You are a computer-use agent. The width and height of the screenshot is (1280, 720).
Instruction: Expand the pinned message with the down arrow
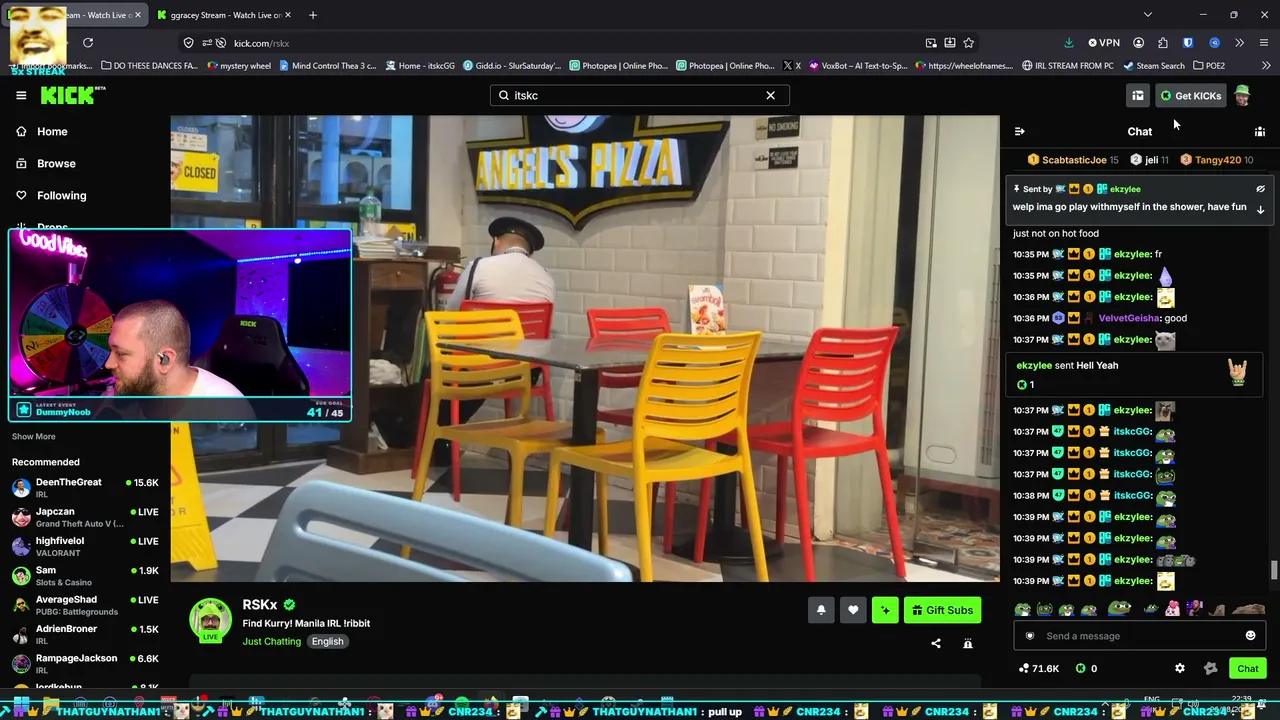(x=1260, y=209)
